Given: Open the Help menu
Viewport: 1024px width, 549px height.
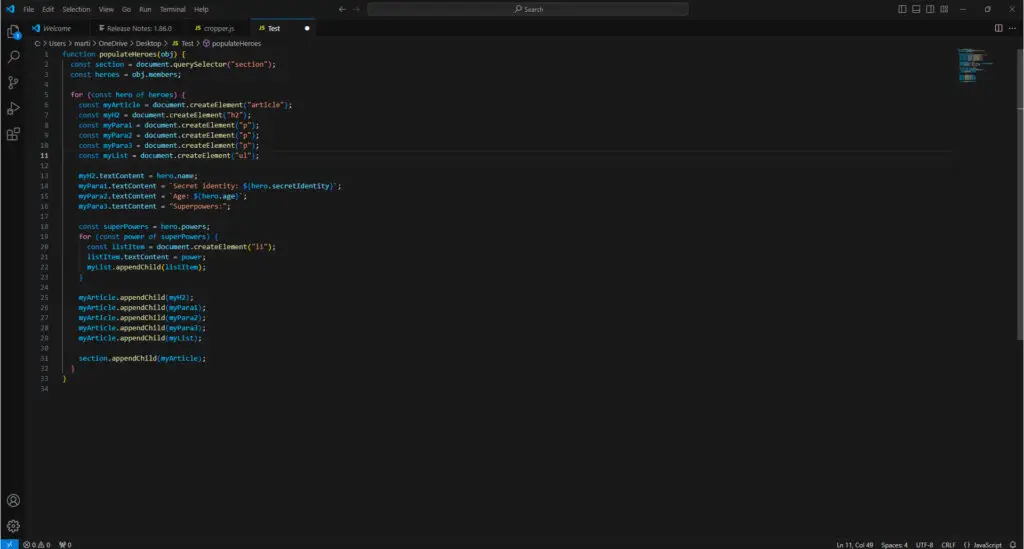Looking at the screenshot, I should [201, 9].
